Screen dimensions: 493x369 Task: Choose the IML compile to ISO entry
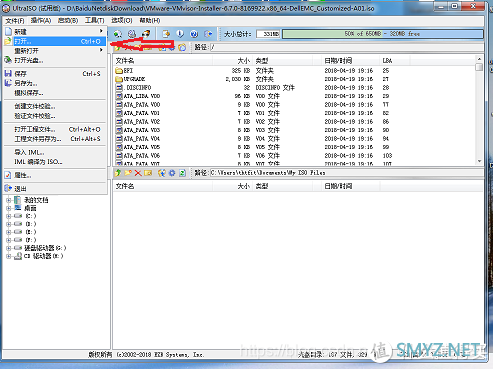coord(55,162)
